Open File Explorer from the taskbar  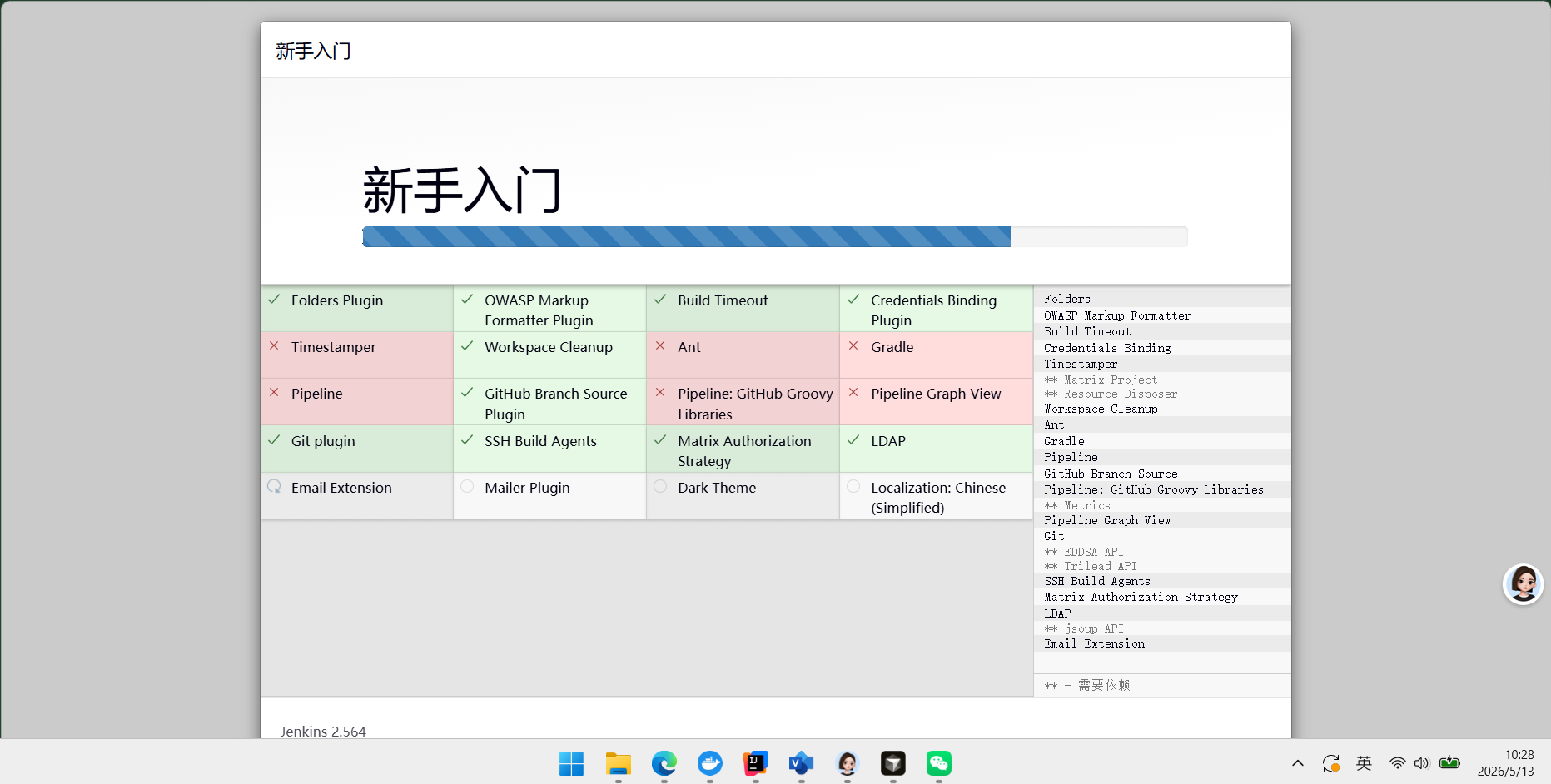[x=618, y=763]
